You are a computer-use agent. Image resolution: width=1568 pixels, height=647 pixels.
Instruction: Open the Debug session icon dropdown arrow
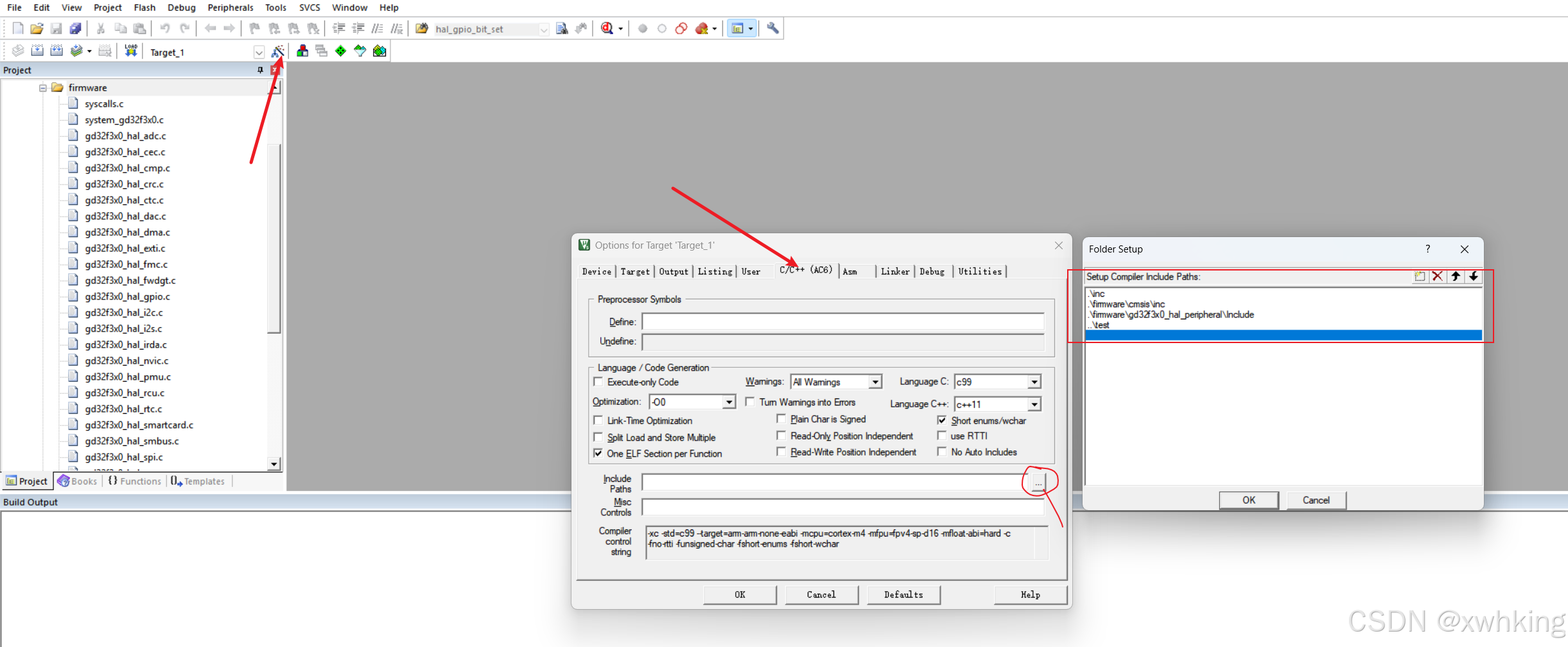pos(620,28)
